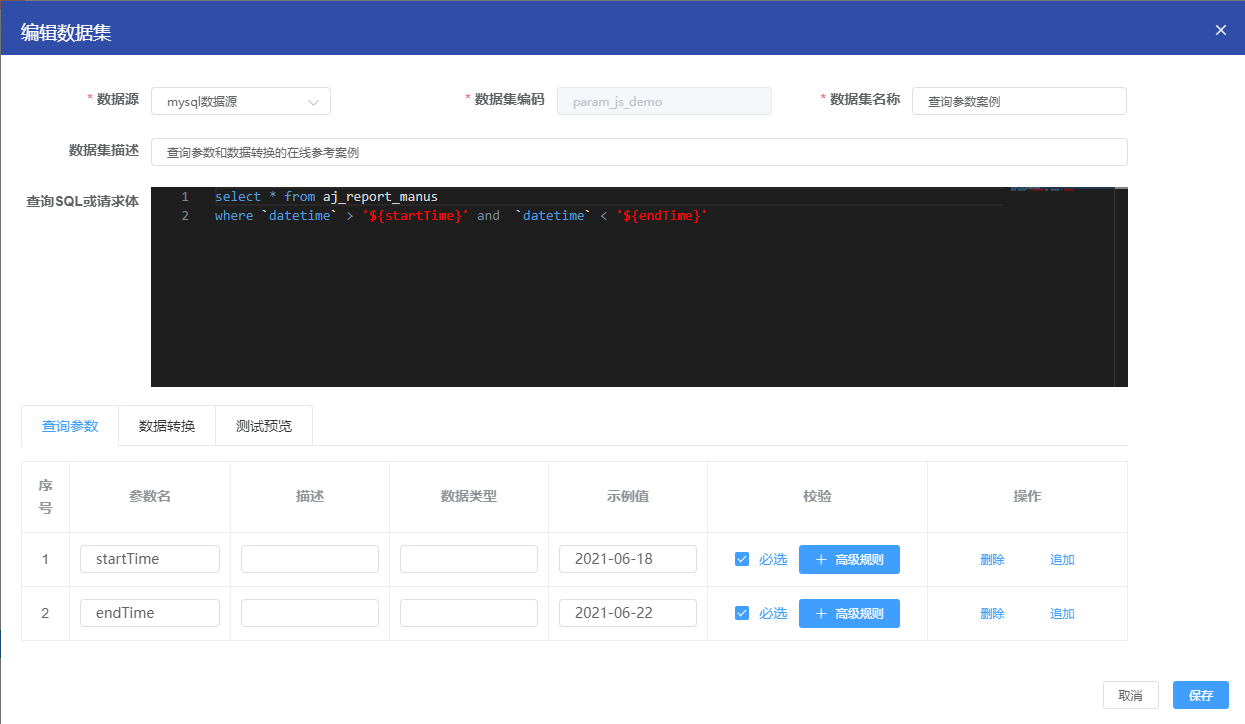1245x724 pixels.
Task: Click the 数据集名称 input field
Action: pos(1019,102)
